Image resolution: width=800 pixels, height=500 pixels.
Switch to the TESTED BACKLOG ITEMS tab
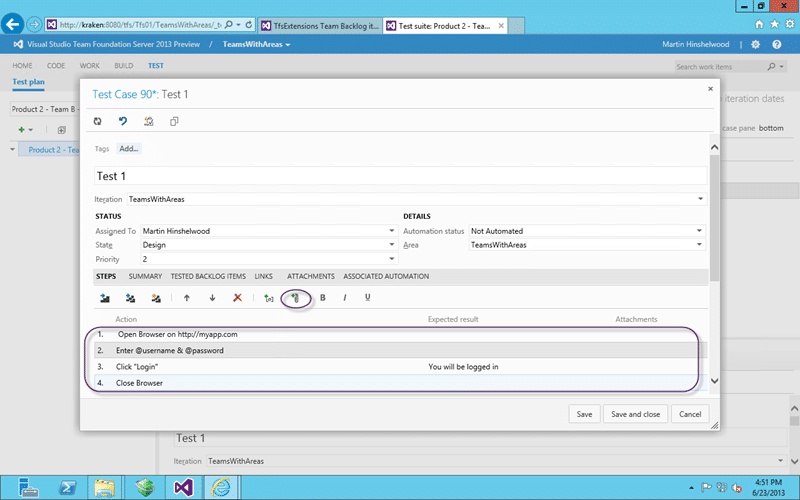tap(208, 276)
